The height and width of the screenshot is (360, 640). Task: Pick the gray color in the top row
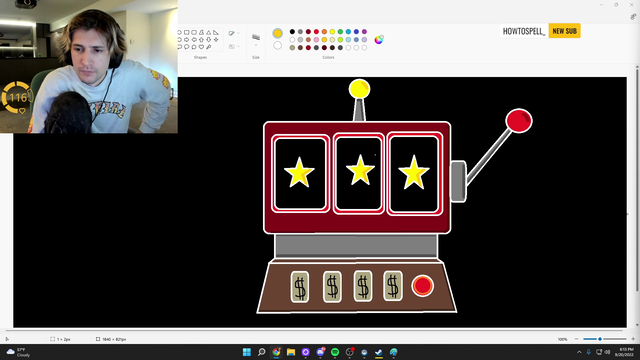300,31
